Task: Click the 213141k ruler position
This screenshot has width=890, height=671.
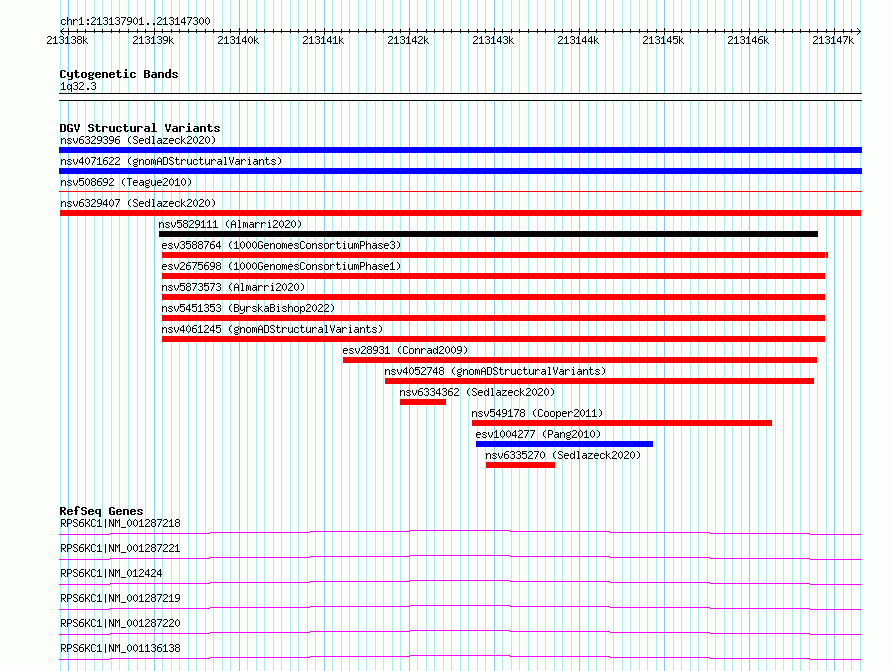Action: click(x=323, y=40)
